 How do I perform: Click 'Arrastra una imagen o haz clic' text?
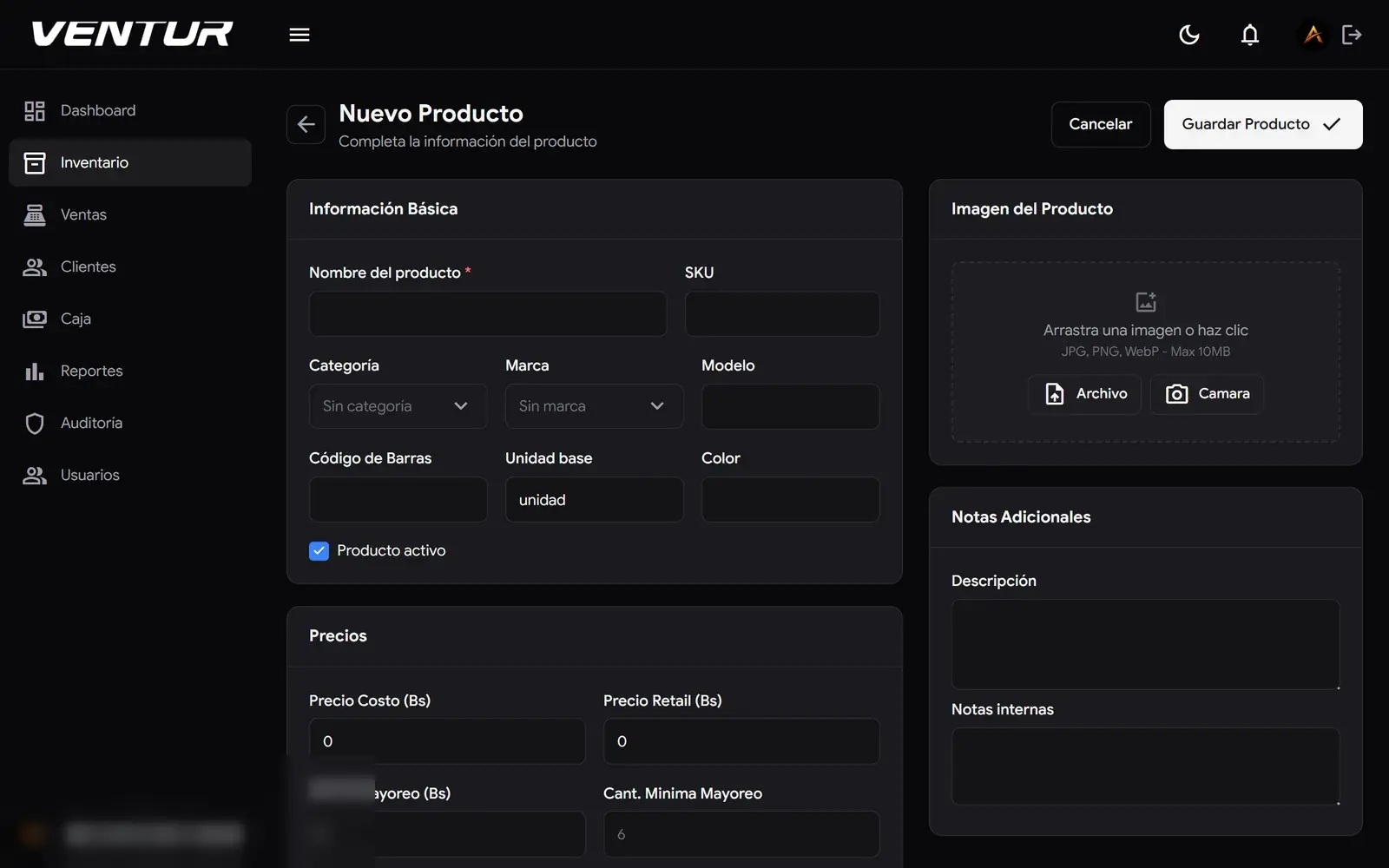[x=1146, y=331]
